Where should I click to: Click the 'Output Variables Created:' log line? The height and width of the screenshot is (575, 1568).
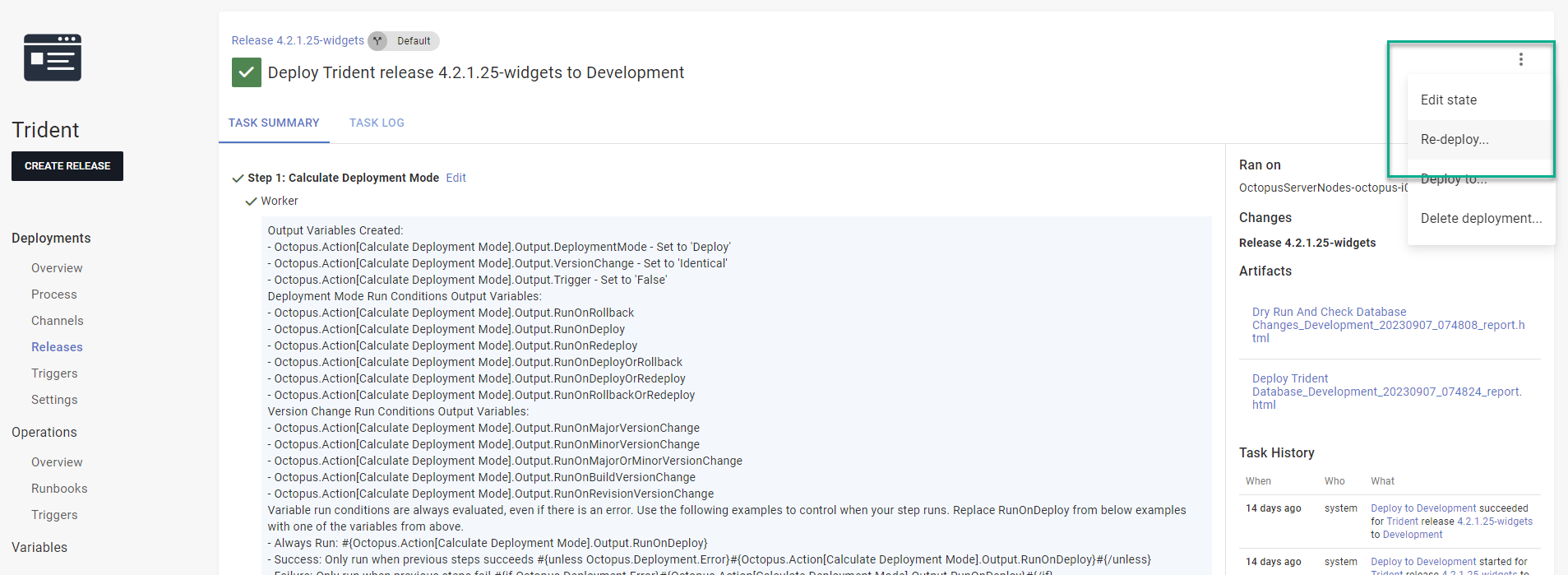click(x=335, y=230)
